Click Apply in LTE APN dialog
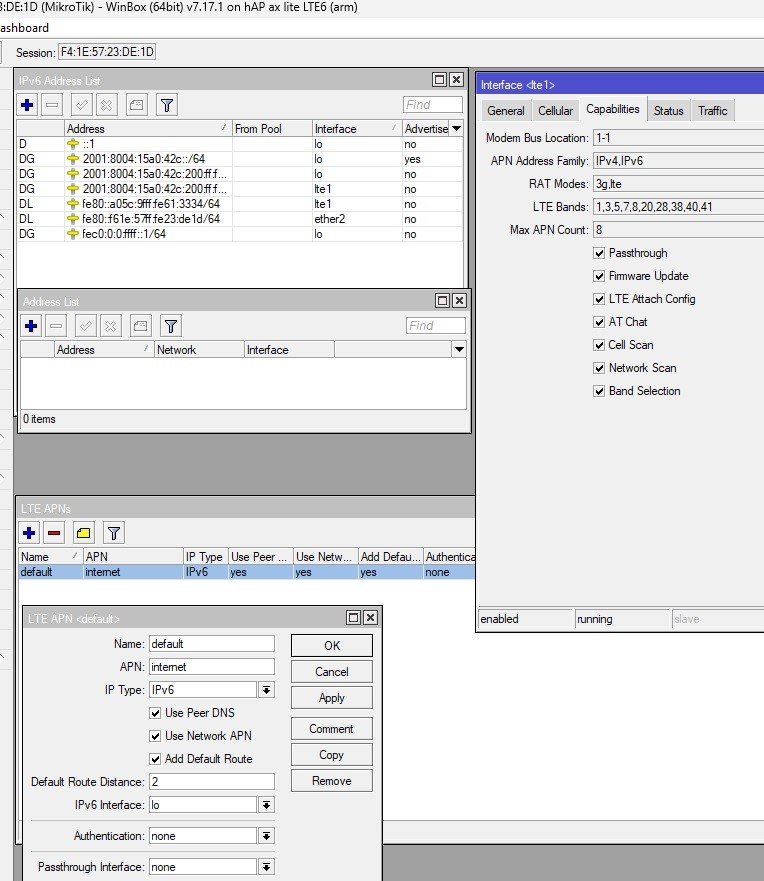 331,698
